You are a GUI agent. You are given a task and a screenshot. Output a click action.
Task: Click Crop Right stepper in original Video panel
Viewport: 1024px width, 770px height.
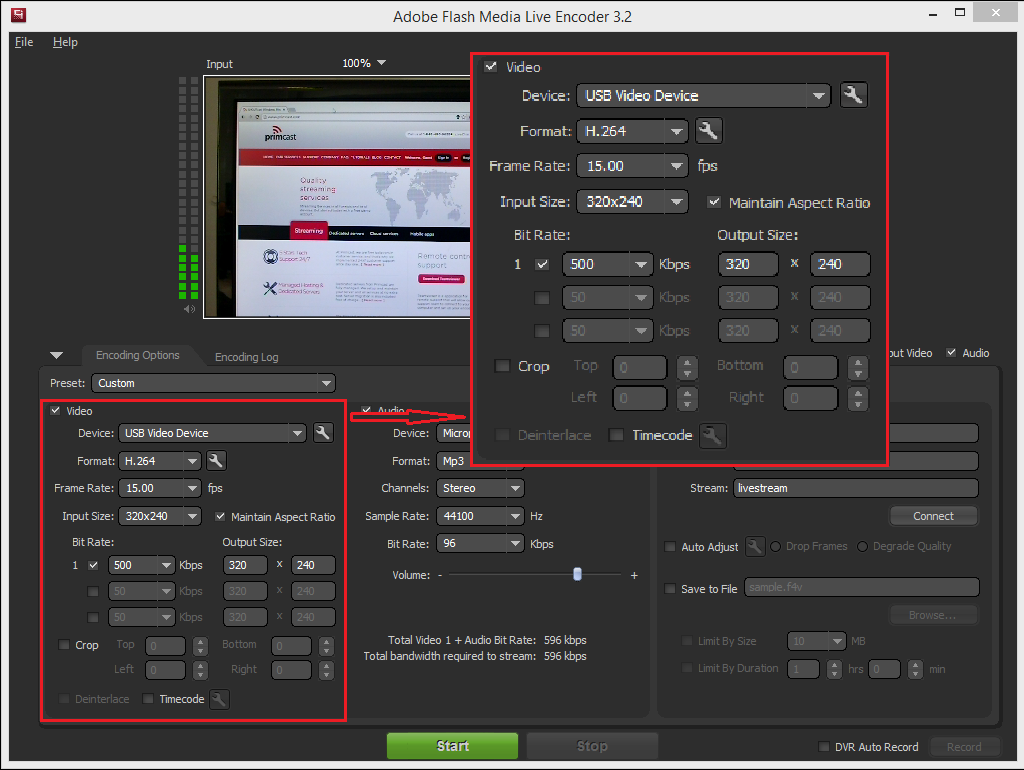pyautogui.click(x=326, y=670)
